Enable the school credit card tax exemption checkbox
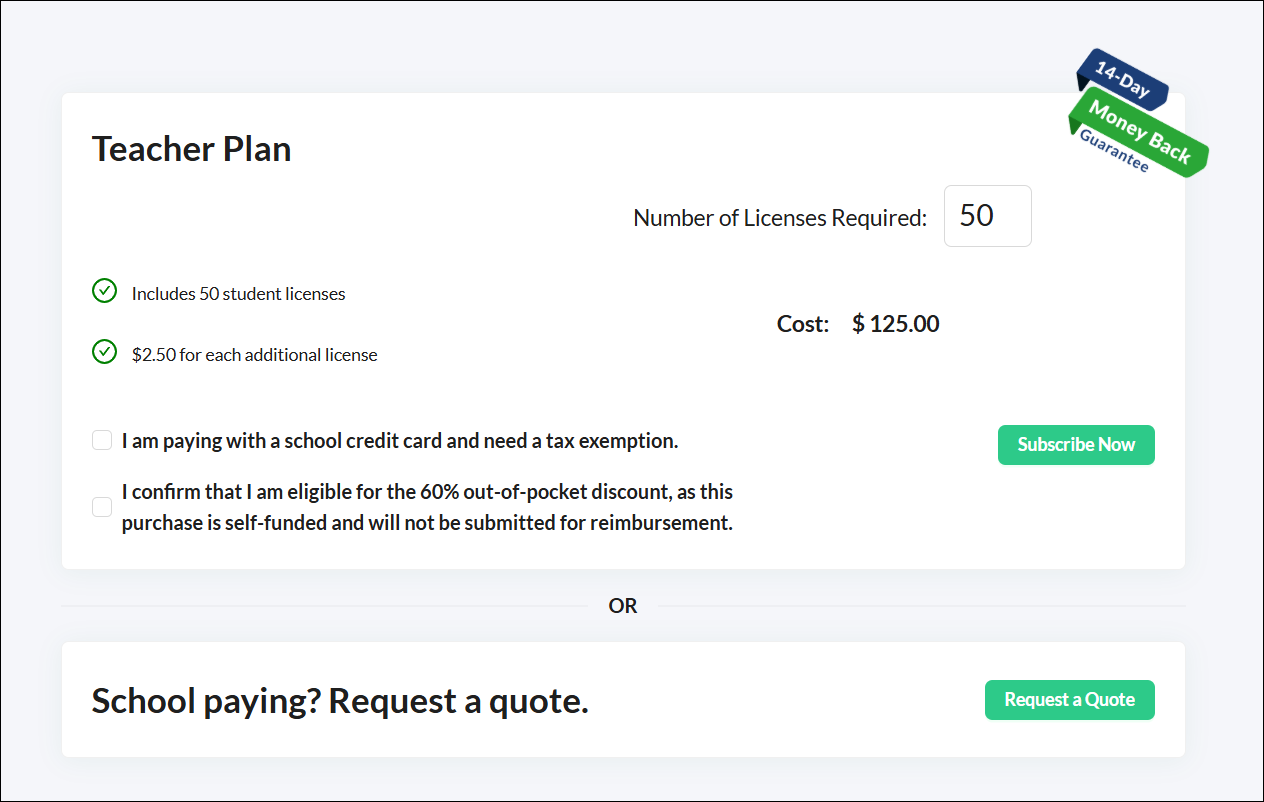This screenshot has width=1264, height=802. 102,441
